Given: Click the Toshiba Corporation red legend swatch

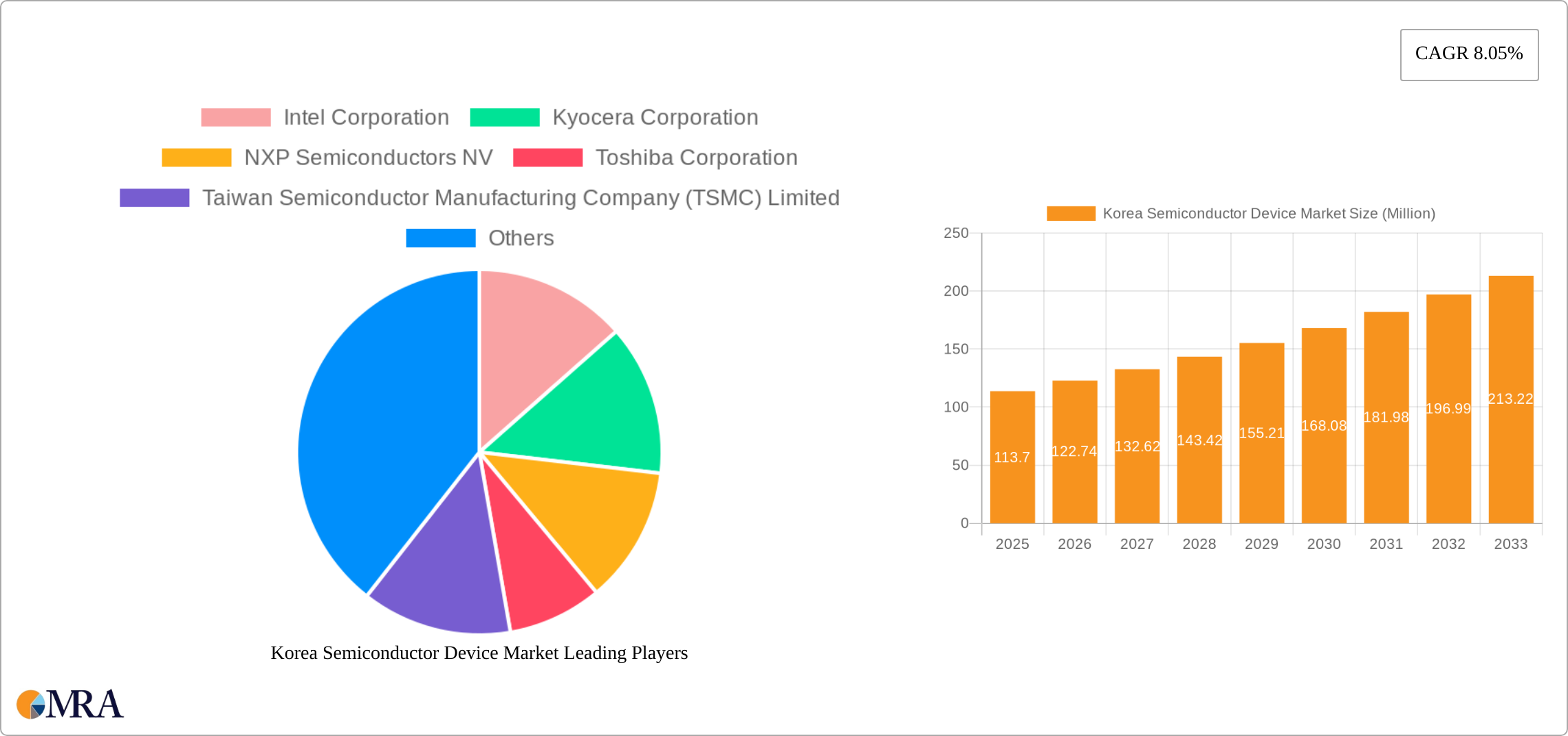Looking at the screenshot, I should point(547,158).
